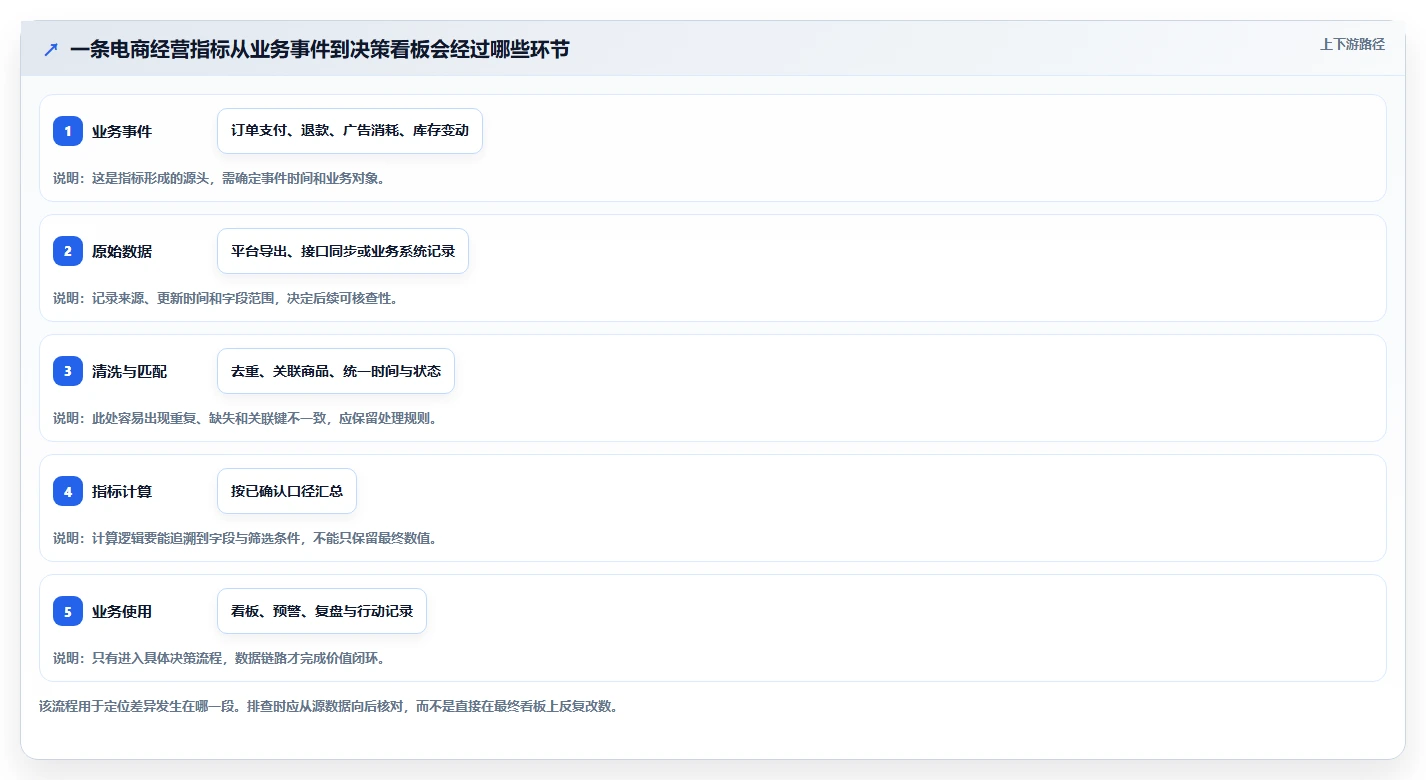
Task: Click the 看板、预警、复盘与行动记录 chip
Action: pos(322,611)
